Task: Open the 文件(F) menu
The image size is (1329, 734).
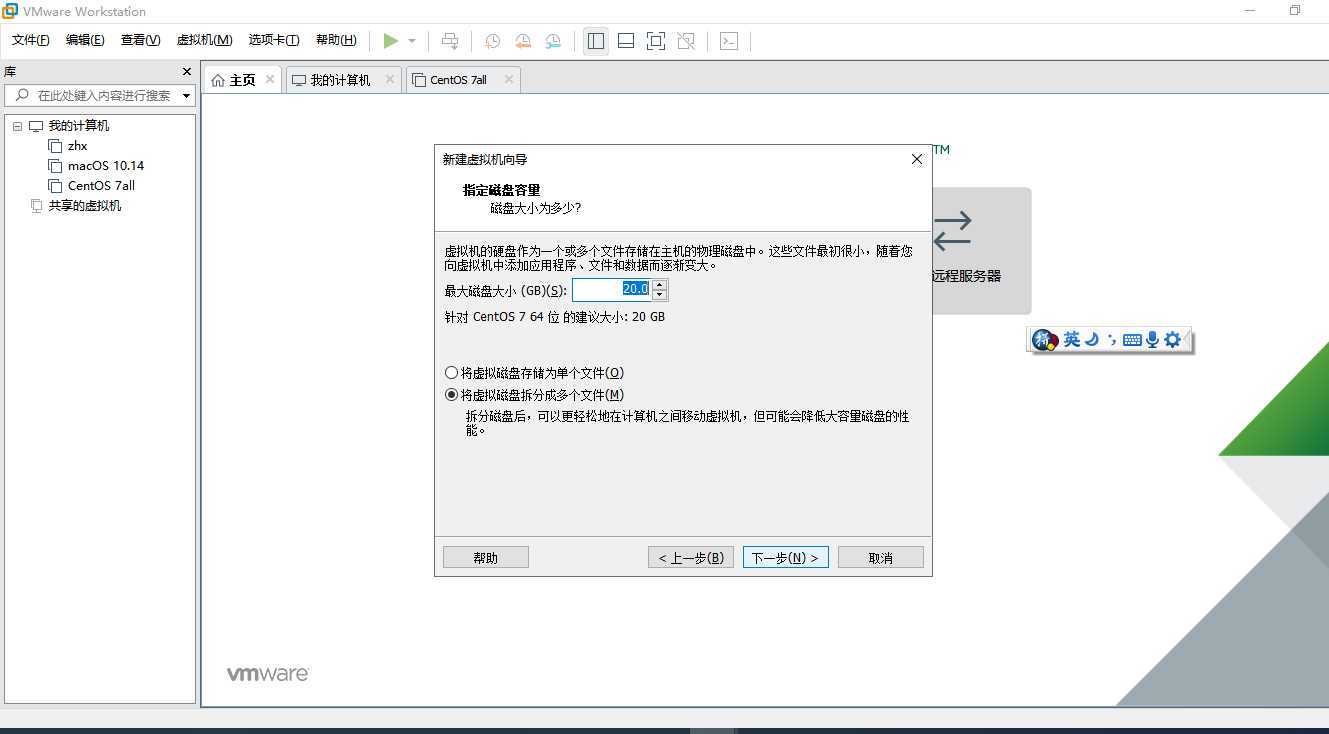Action: point(31,40)
